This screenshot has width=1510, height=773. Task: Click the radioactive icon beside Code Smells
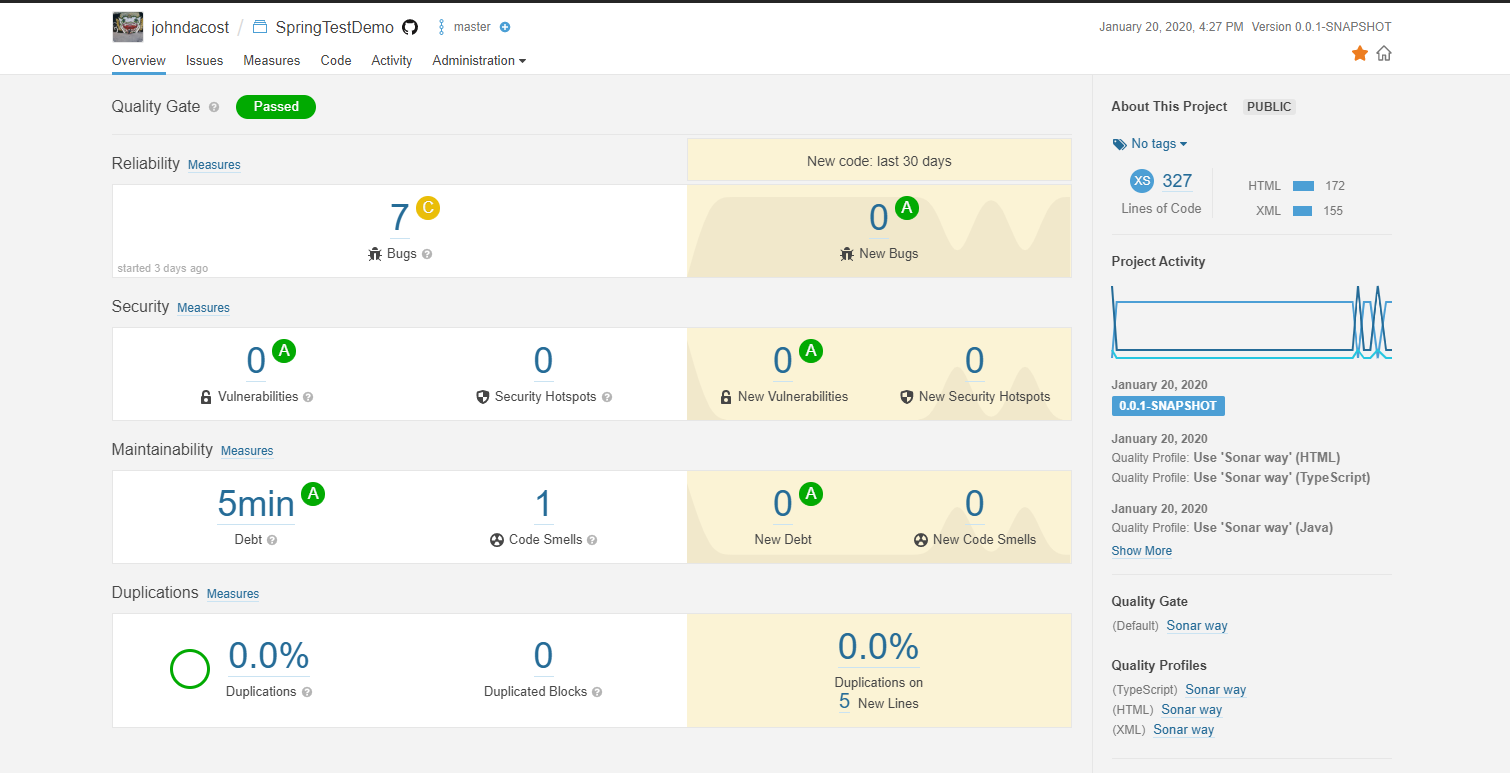(497, 540)
